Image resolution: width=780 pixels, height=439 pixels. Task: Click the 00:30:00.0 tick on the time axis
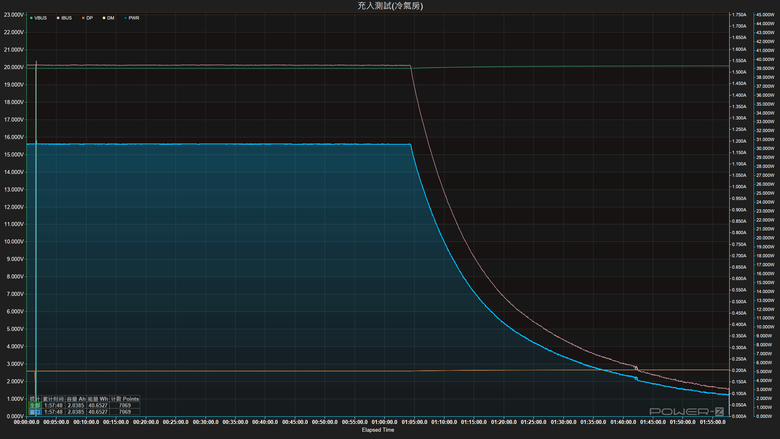[205, 422]
